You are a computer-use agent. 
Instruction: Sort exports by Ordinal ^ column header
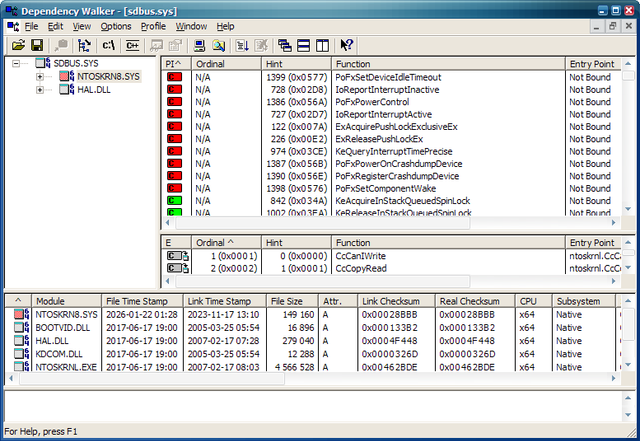coord(226,243)
